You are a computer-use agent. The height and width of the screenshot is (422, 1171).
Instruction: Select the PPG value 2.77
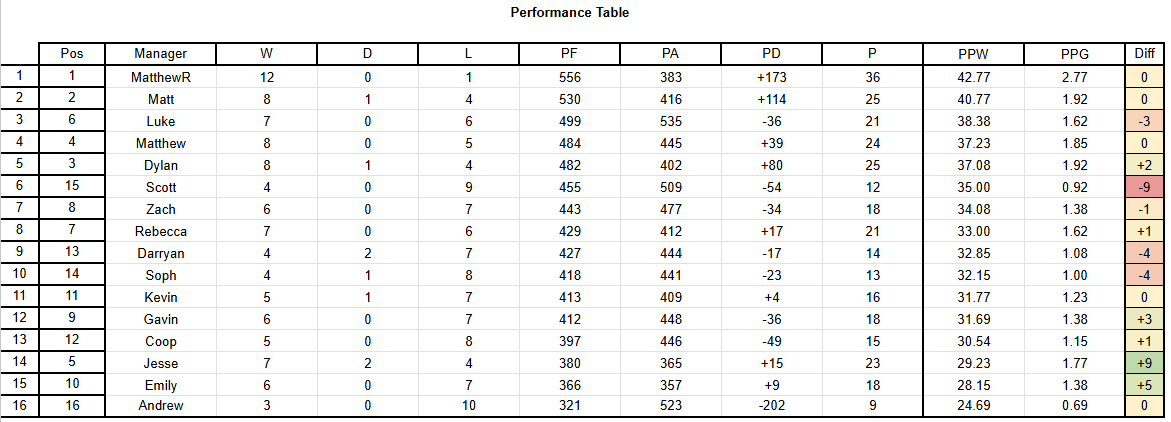pos(1074,77)
